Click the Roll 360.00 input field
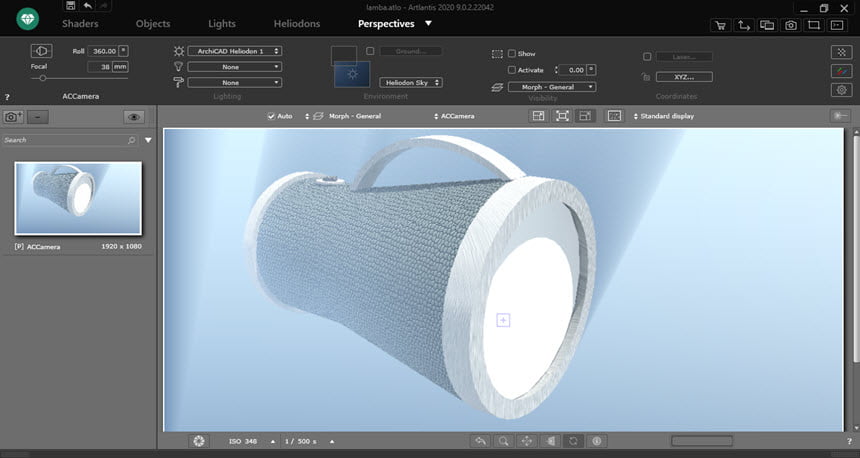Screen dimensions: 860x458 click(x=103, y=51)
